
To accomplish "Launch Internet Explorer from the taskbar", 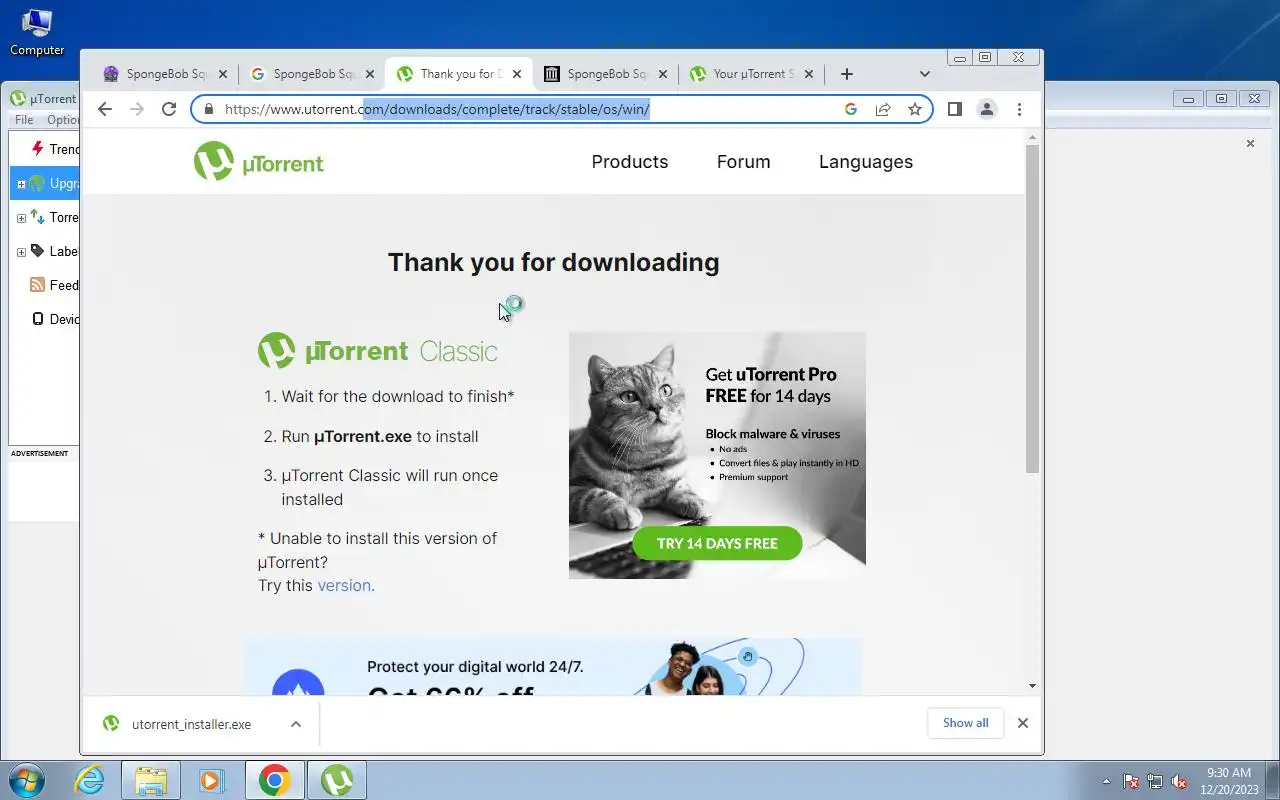I will (x=90, y=780).
